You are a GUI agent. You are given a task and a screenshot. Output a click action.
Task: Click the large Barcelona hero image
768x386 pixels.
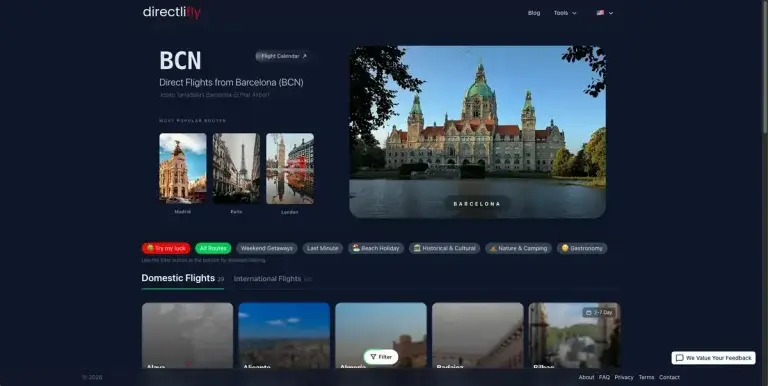point(478,132)
